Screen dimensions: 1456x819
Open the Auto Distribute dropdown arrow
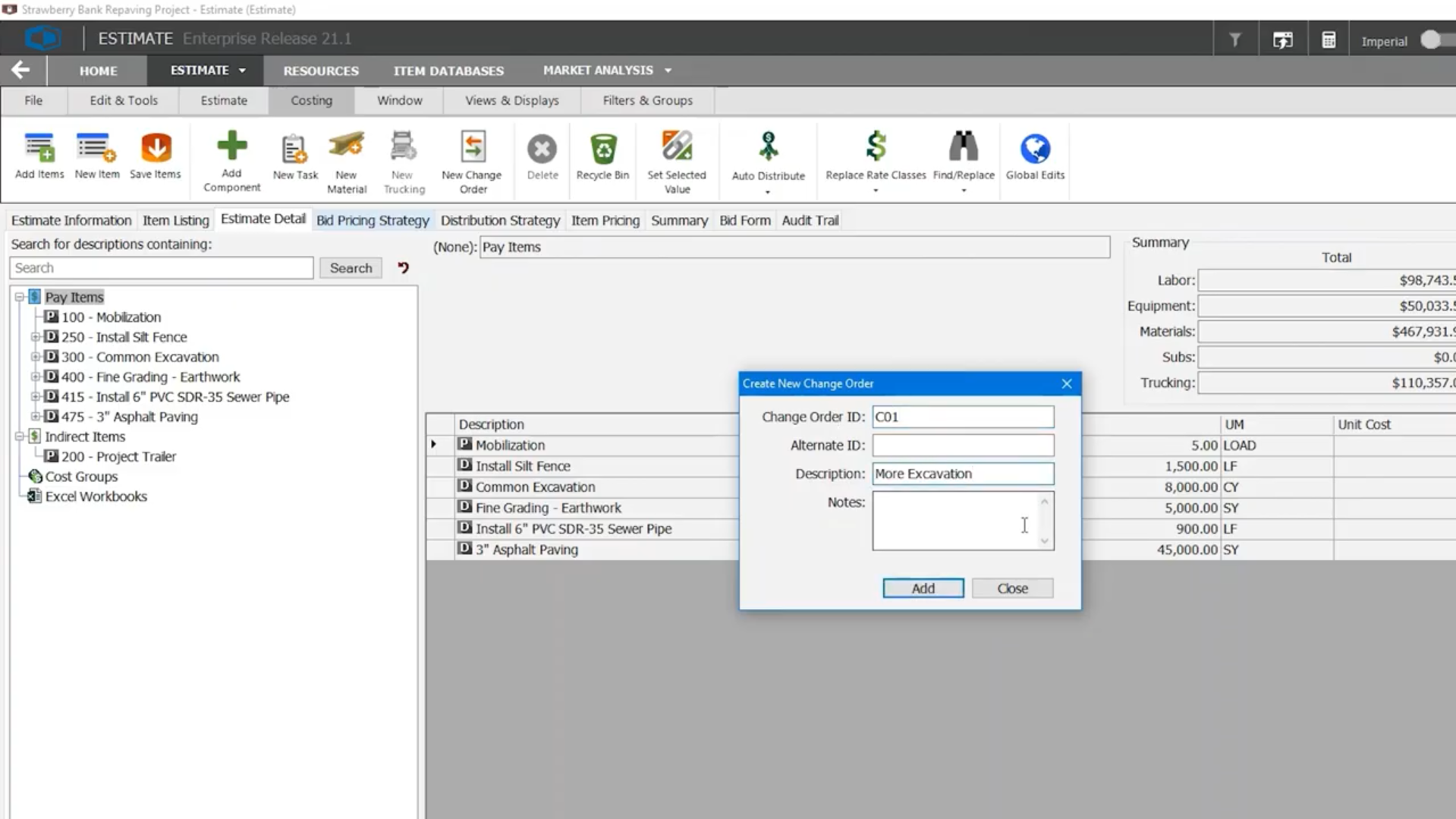(x=768, y=192)
